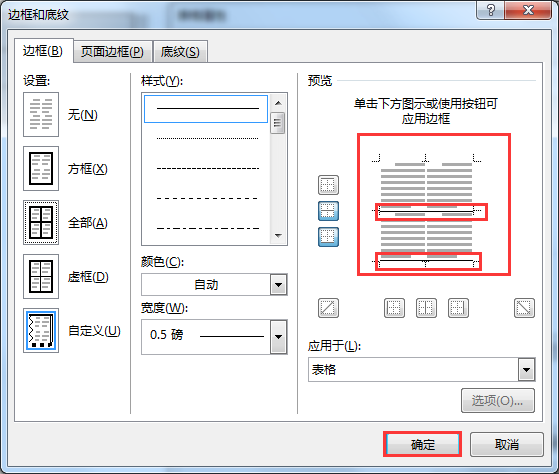Viewport: 559px width, 474px height.
Task: Select the 方框(X) box border setting icon
Action: click(x=41, y=169)
